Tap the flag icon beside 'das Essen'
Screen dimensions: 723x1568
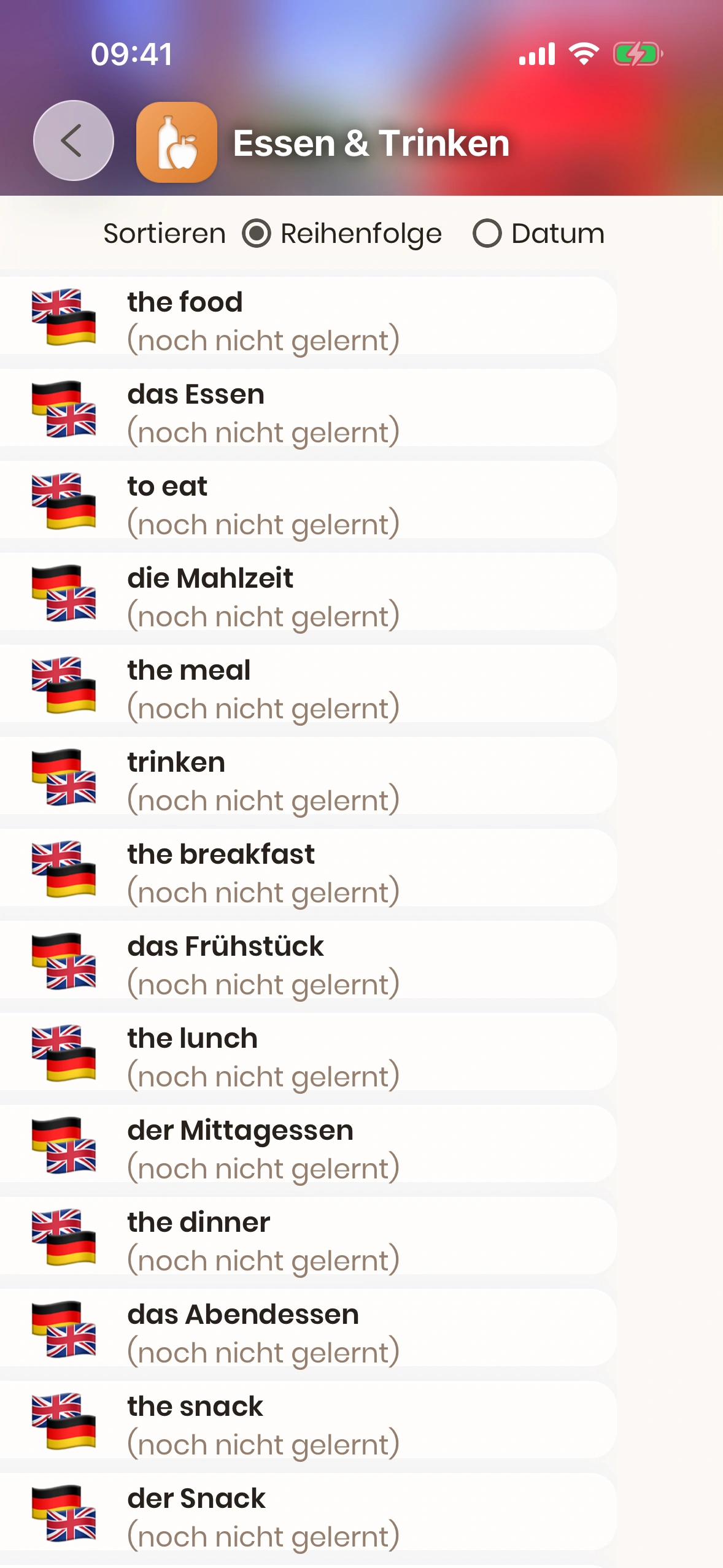coord(64,409)
